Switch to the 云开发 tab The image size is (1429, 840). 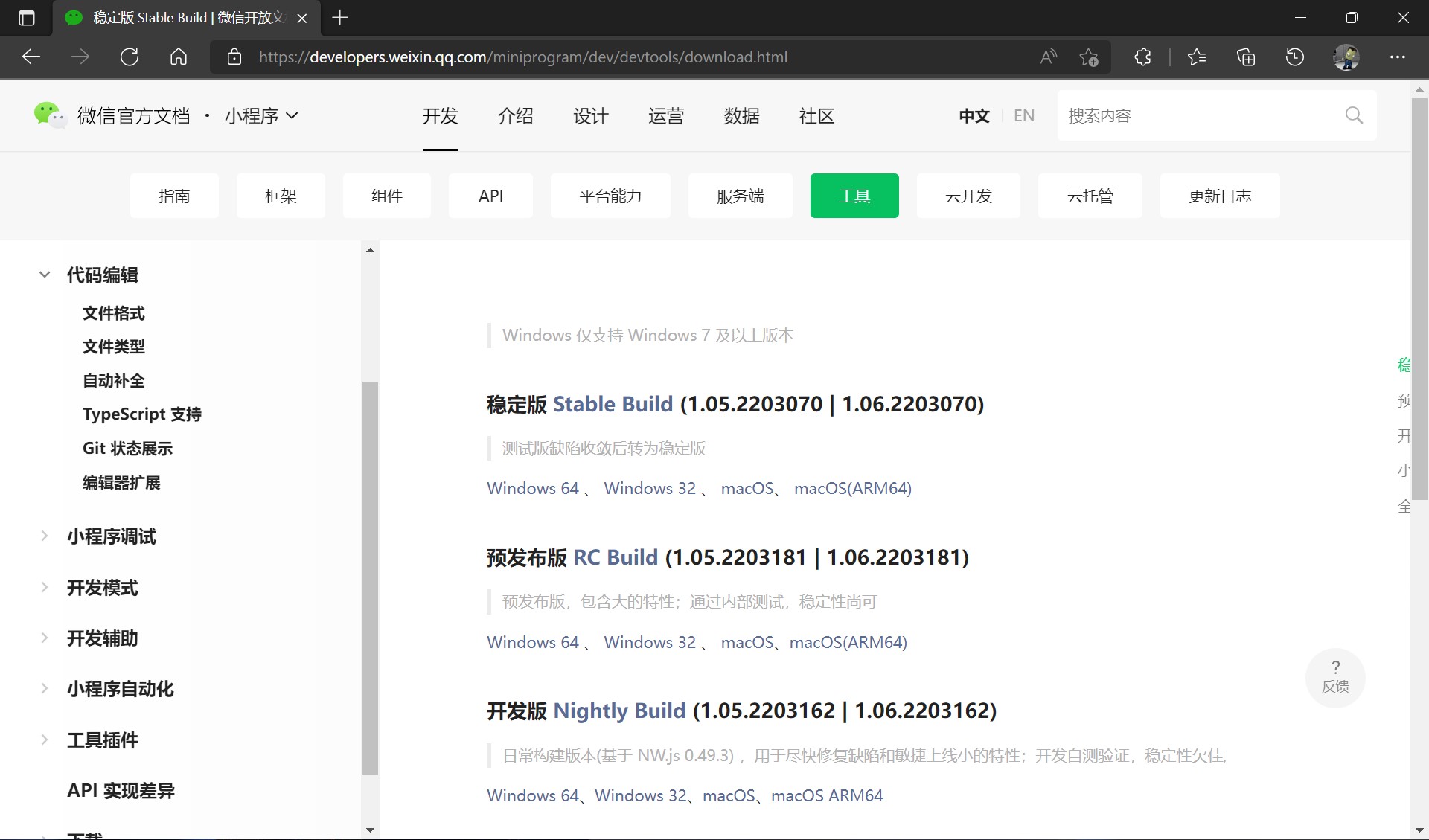[x=968, y=196]
